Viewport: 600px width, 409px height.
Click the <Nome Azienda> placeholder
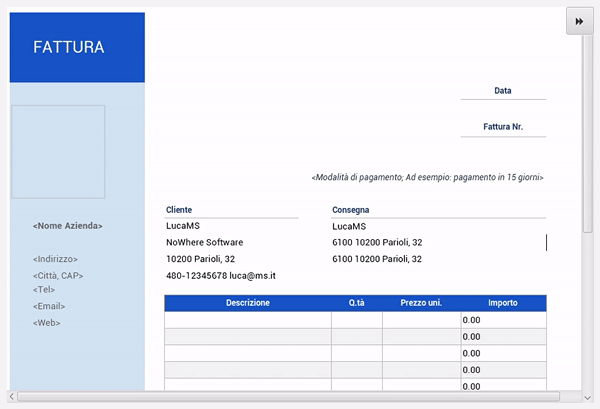pyautogui.click(x=68, y=226)
